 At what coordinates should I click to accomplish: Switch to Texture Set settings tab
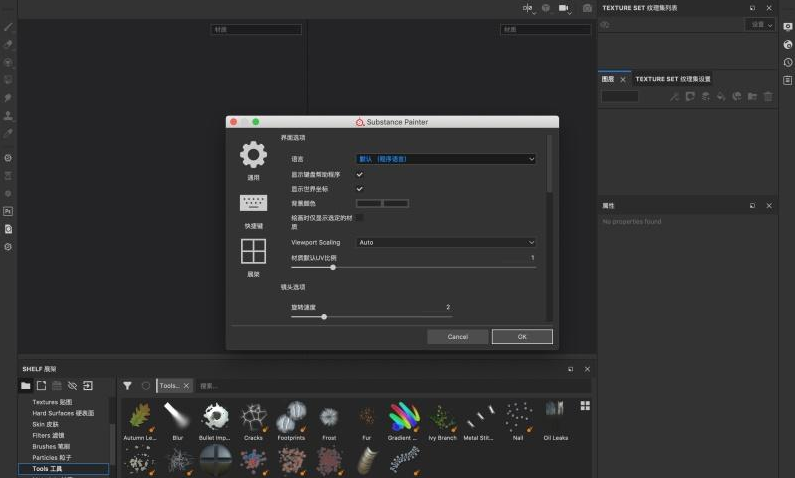(673, 79)
